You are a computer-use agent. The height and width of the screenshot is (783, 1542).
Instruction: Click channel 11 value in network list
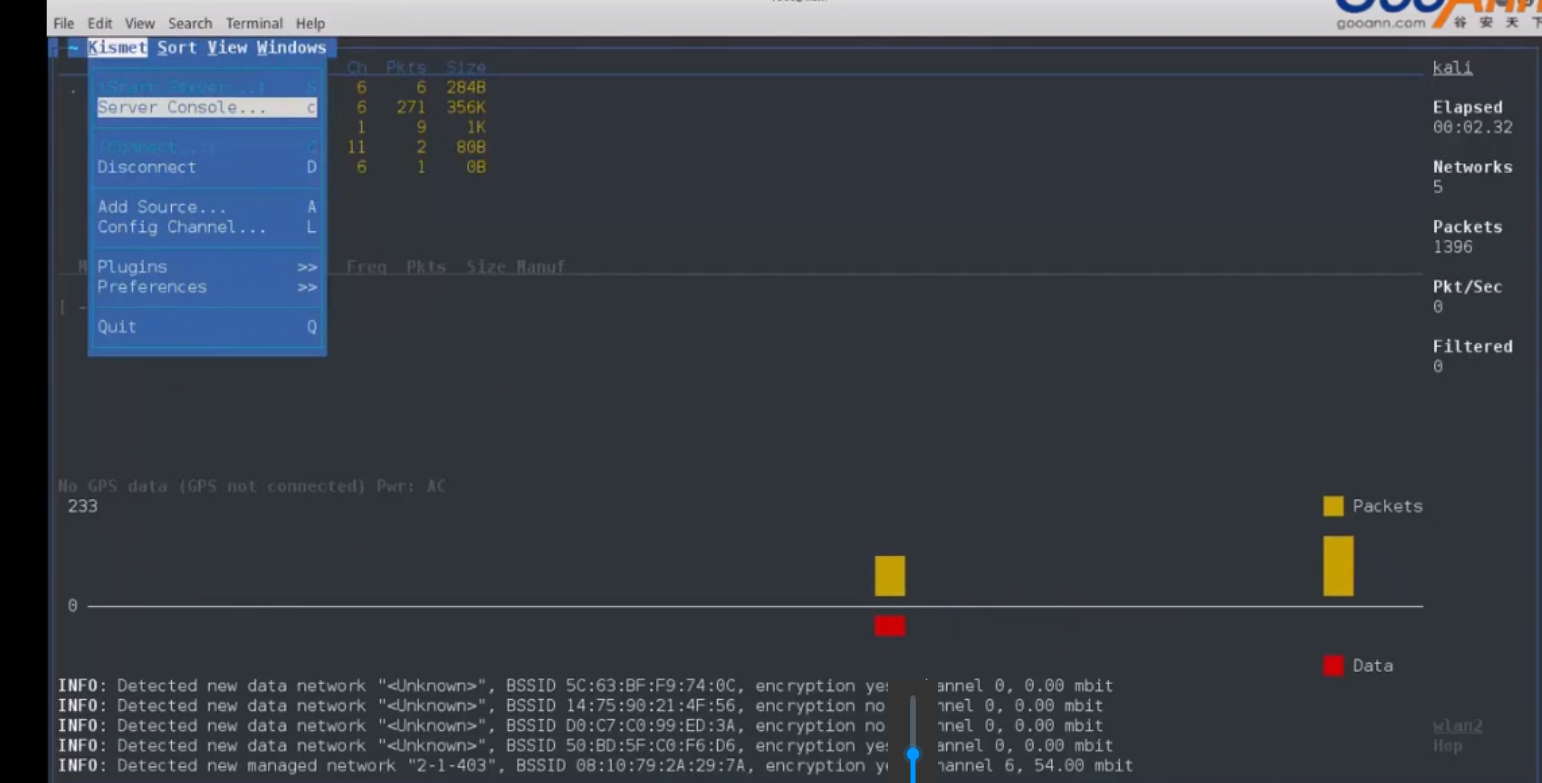(356, 147)
